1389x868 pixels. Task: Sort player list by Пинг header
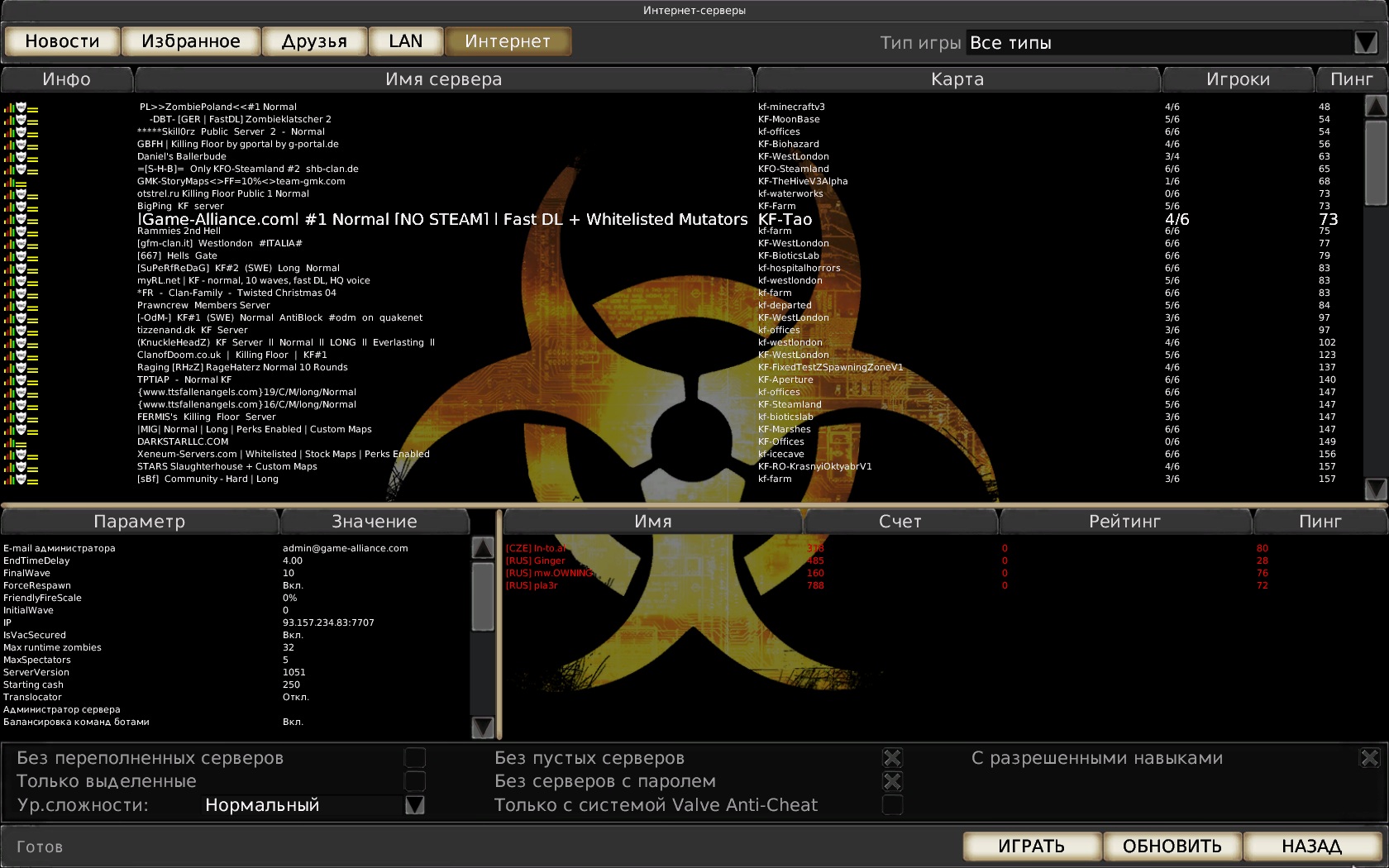[1320, 522]
